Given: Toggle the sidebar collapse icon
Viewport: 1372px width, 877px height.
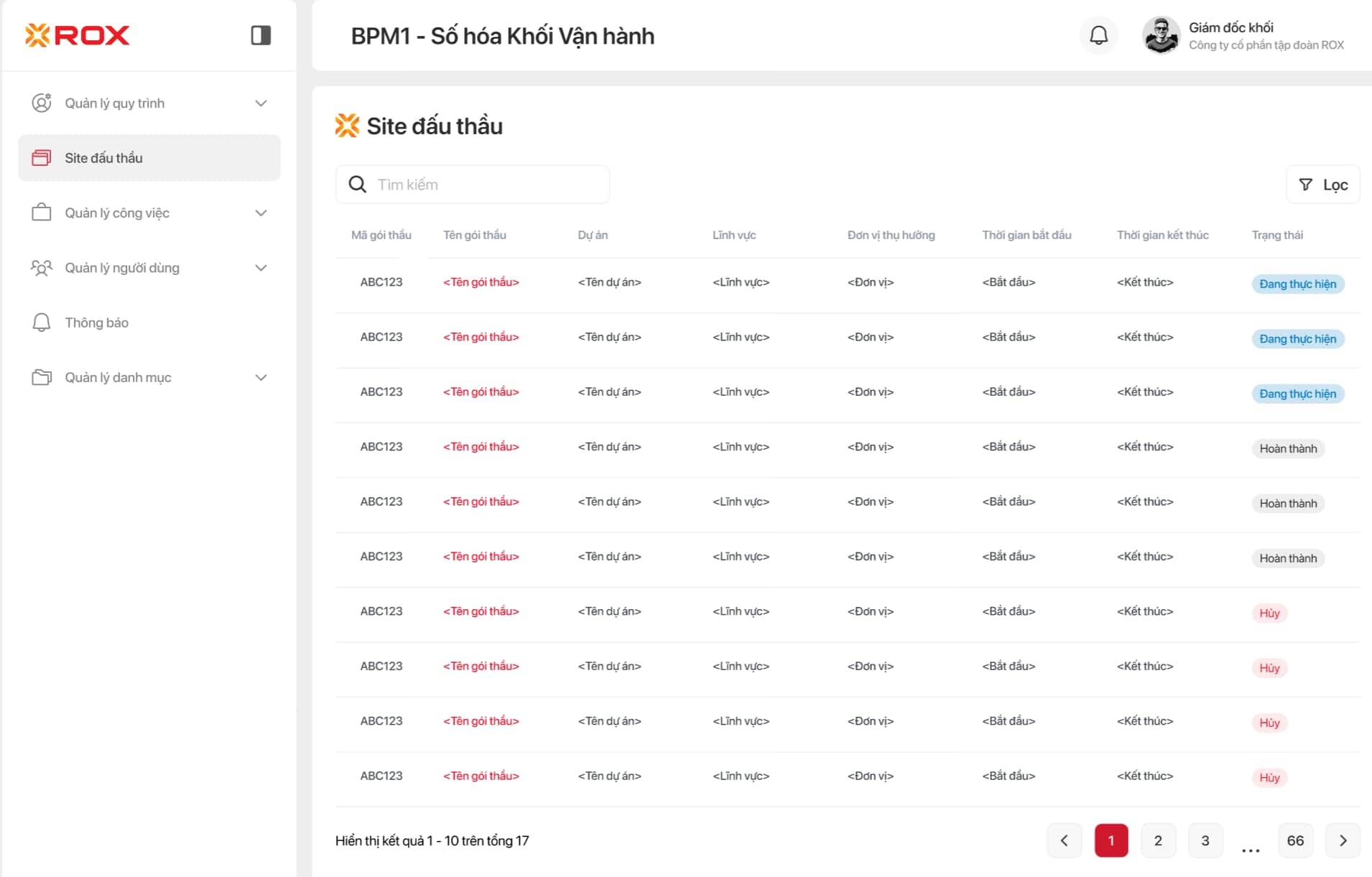Looking at the screenshot, I should [x=261, y=35].
